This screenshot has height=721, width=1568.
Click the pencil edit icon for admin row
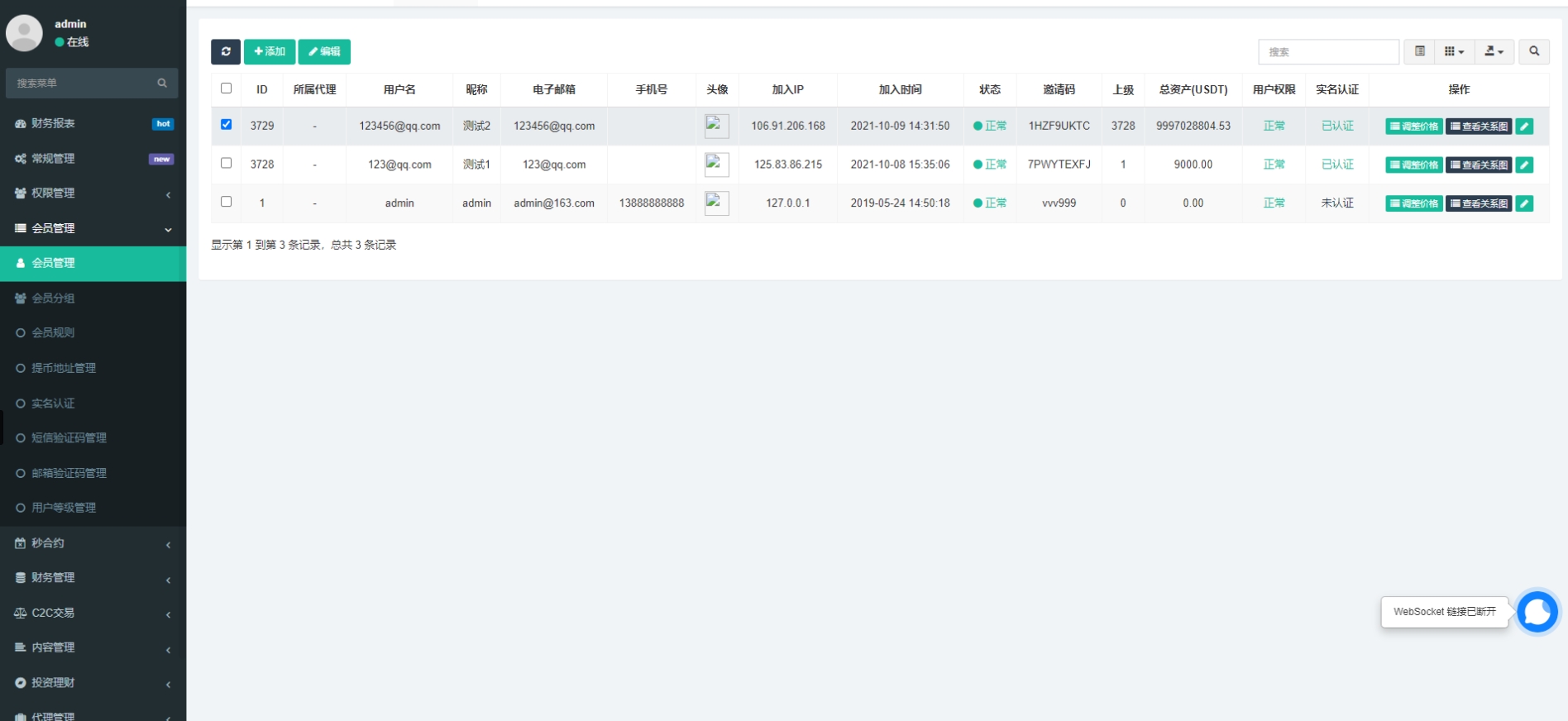pos(1524,203)
